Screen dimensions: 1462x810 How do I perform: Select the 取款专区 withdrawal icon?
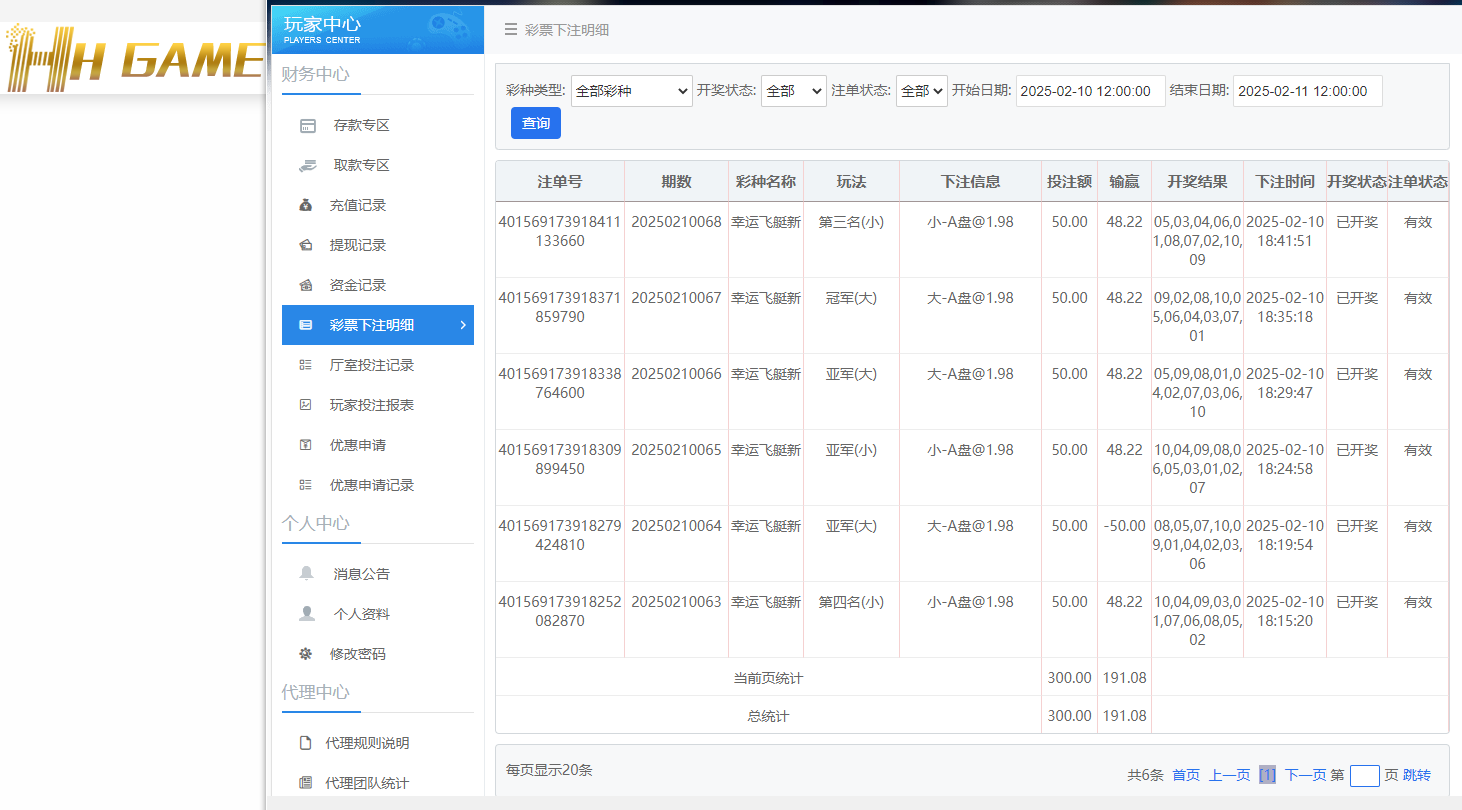308,165
